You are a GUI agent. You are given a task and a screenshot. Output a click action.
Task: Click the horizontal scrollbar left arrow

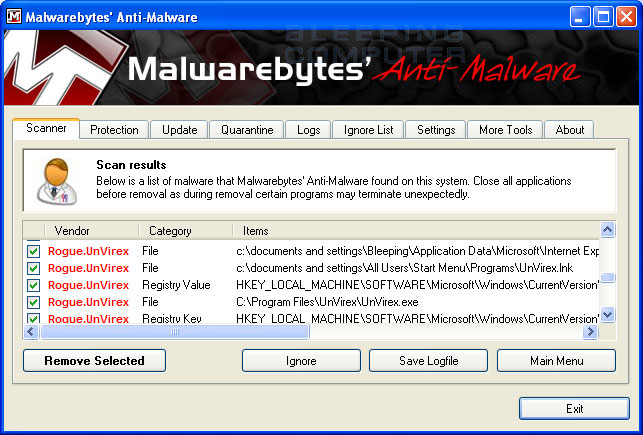[31, 331]
